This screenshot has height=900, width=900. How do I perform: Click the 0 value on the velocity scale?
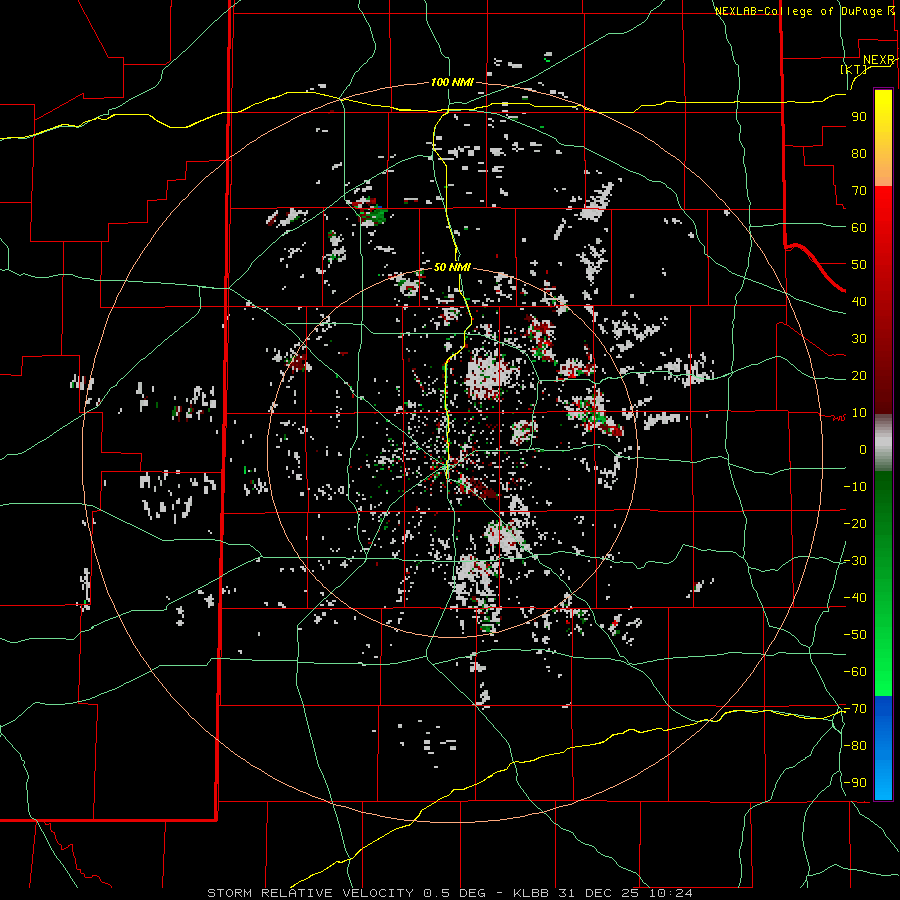pyautogui.click(x=863, y=449)
